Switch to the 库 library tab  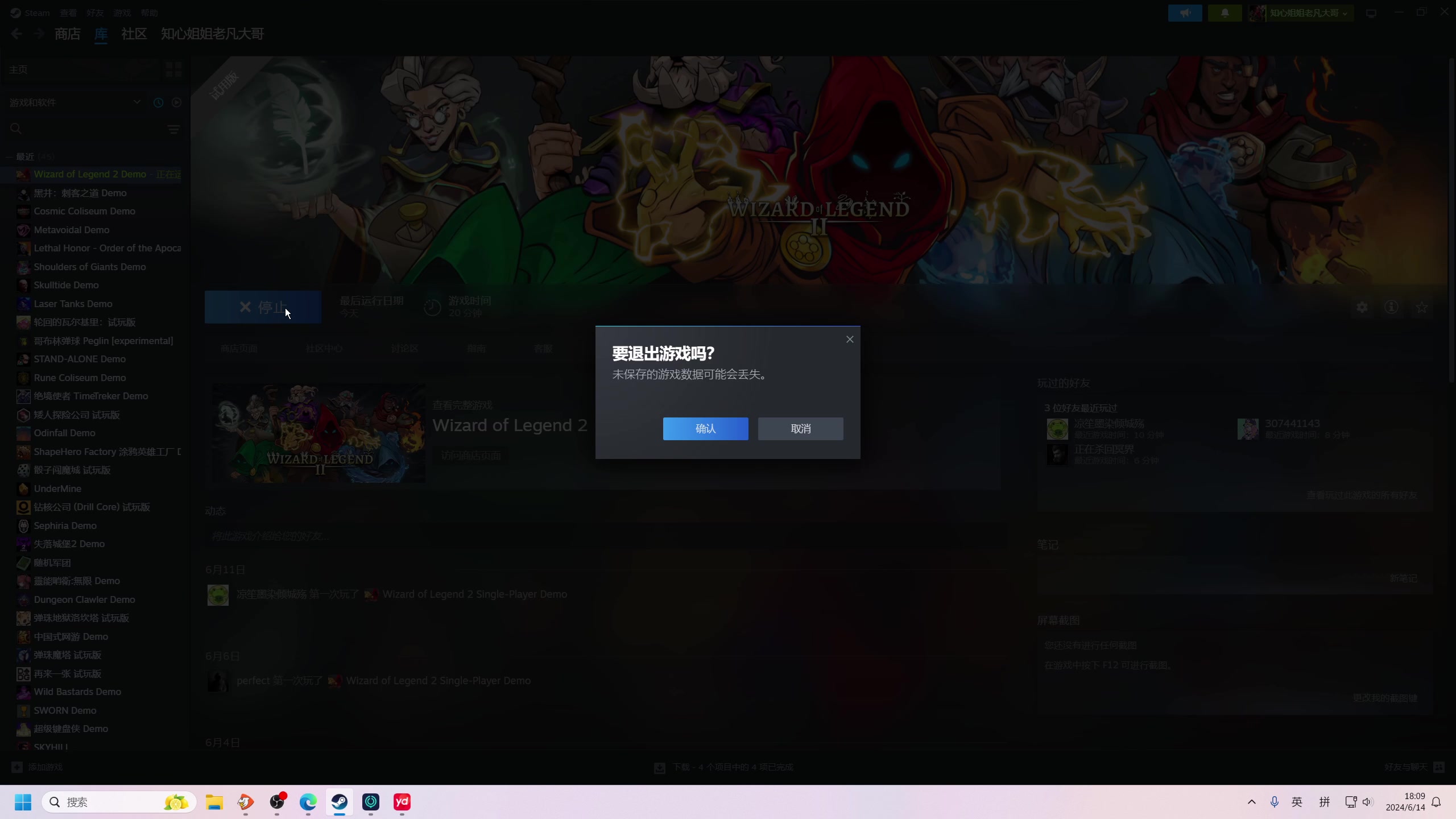pos(101,34)
